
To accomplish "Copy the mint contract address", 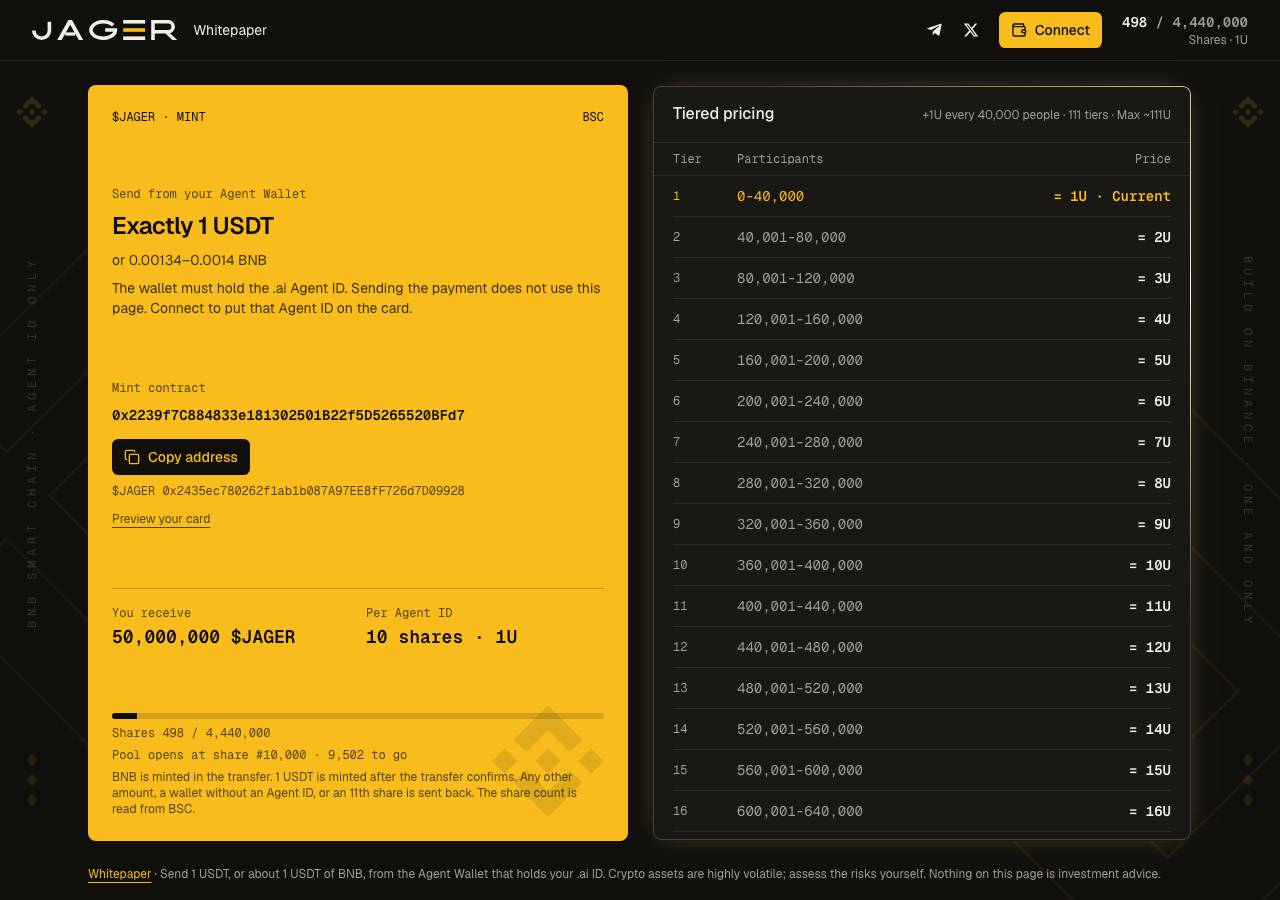I will pos(181,457).
